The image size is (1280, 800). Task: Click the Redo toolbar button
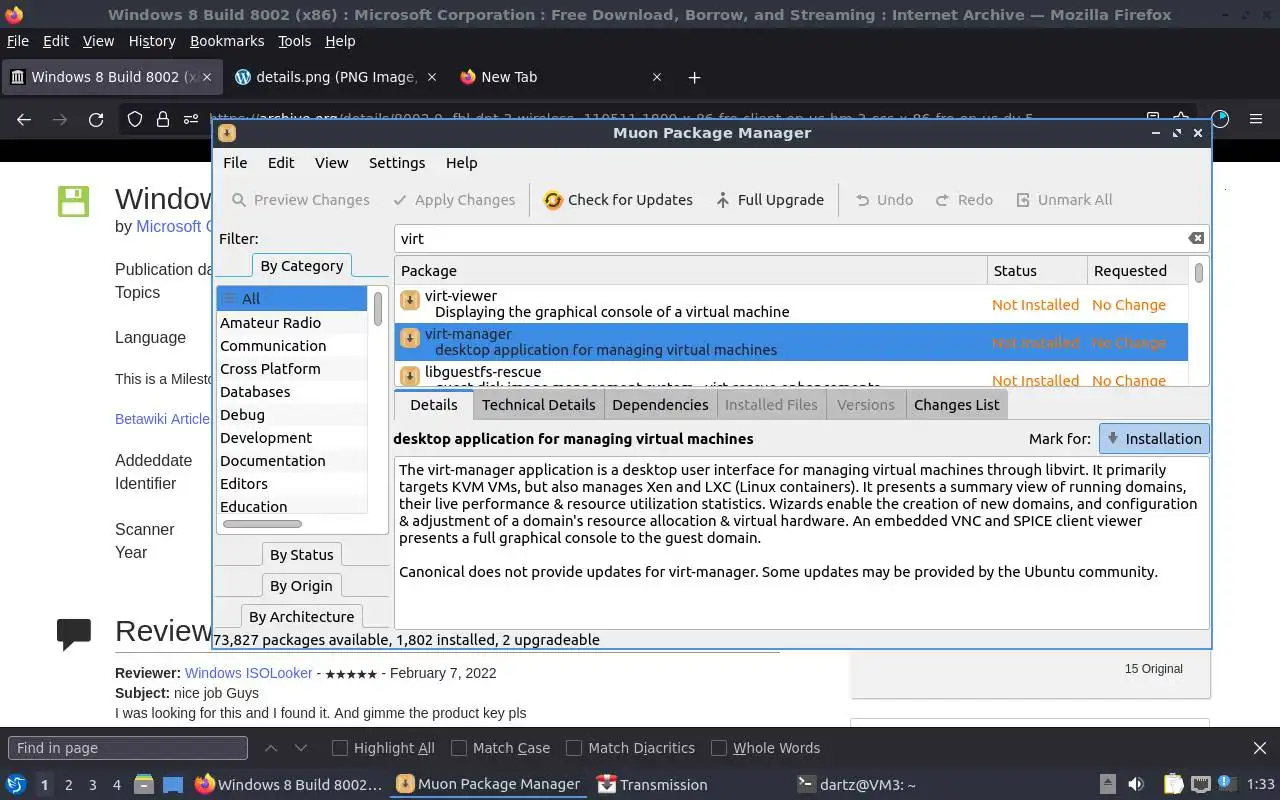(x=964, y=200)
